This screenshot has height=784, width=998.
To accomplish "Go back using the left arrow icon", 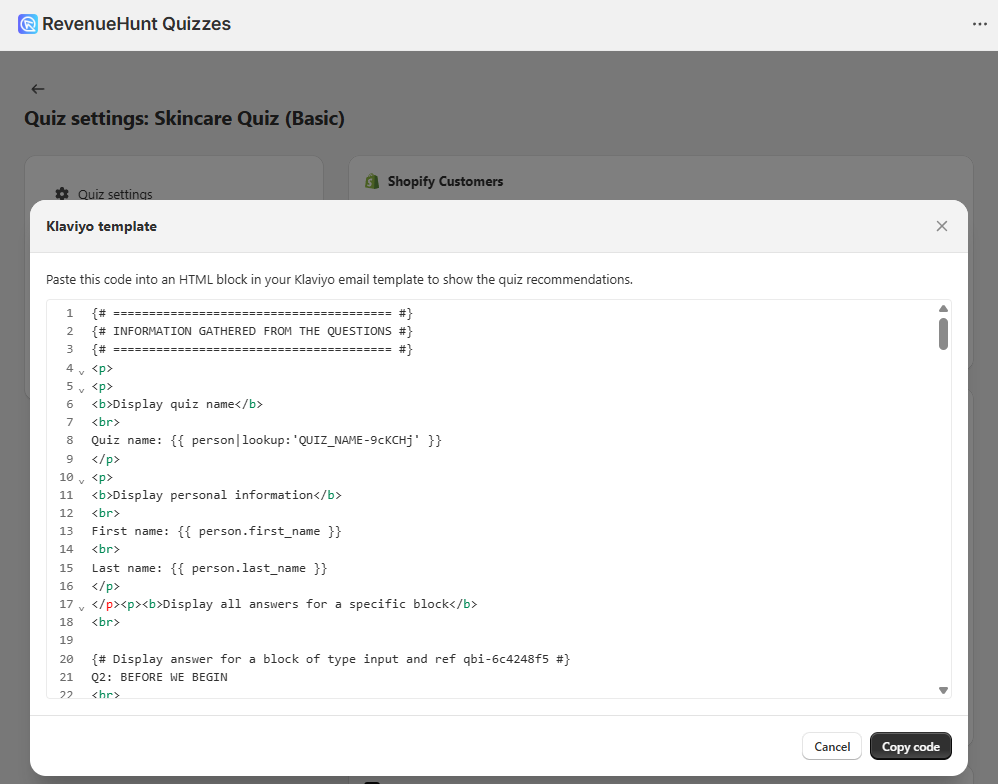I will (38, 89).
